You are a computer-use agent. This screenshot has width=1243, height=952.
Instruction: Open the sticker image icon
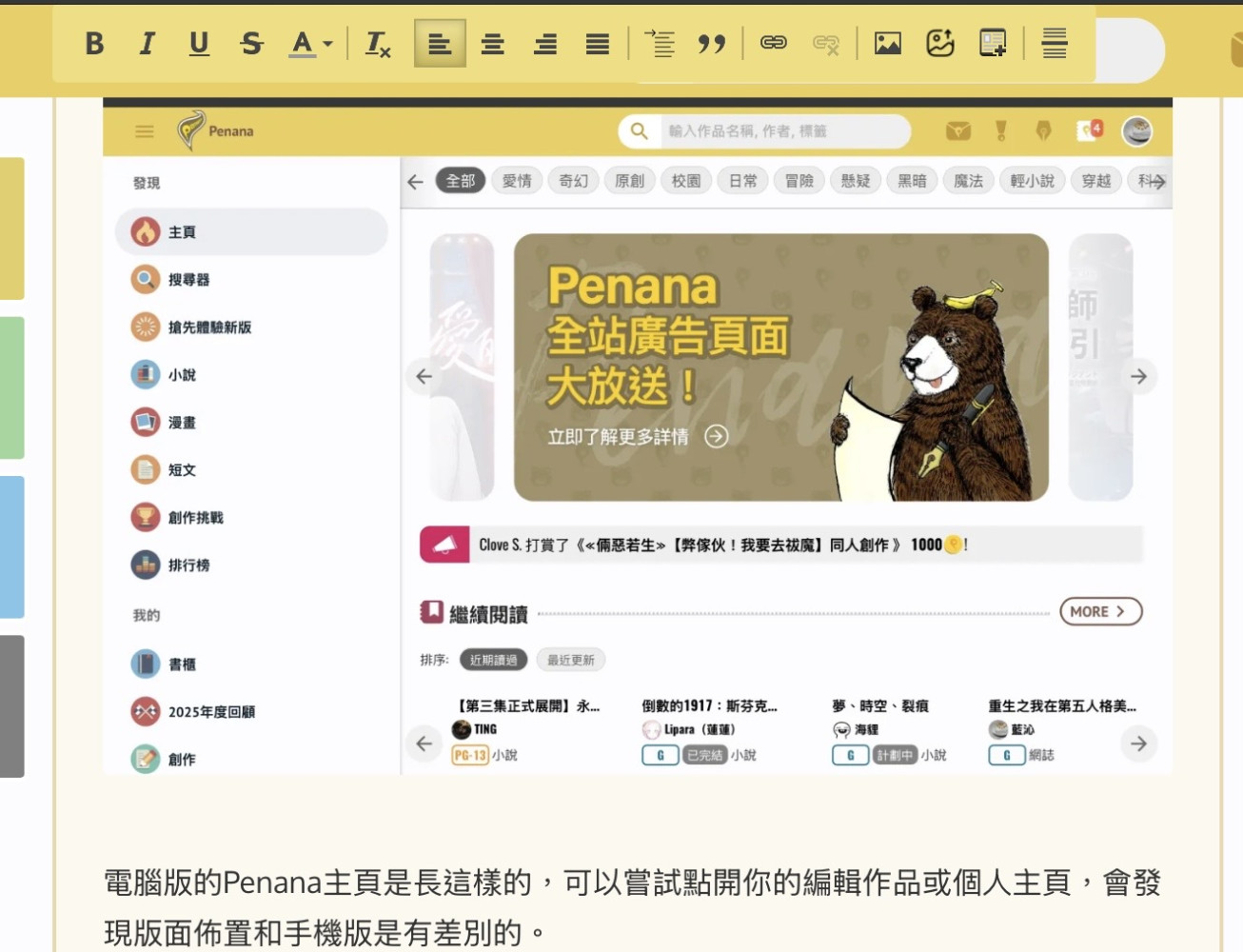point(940,43)
